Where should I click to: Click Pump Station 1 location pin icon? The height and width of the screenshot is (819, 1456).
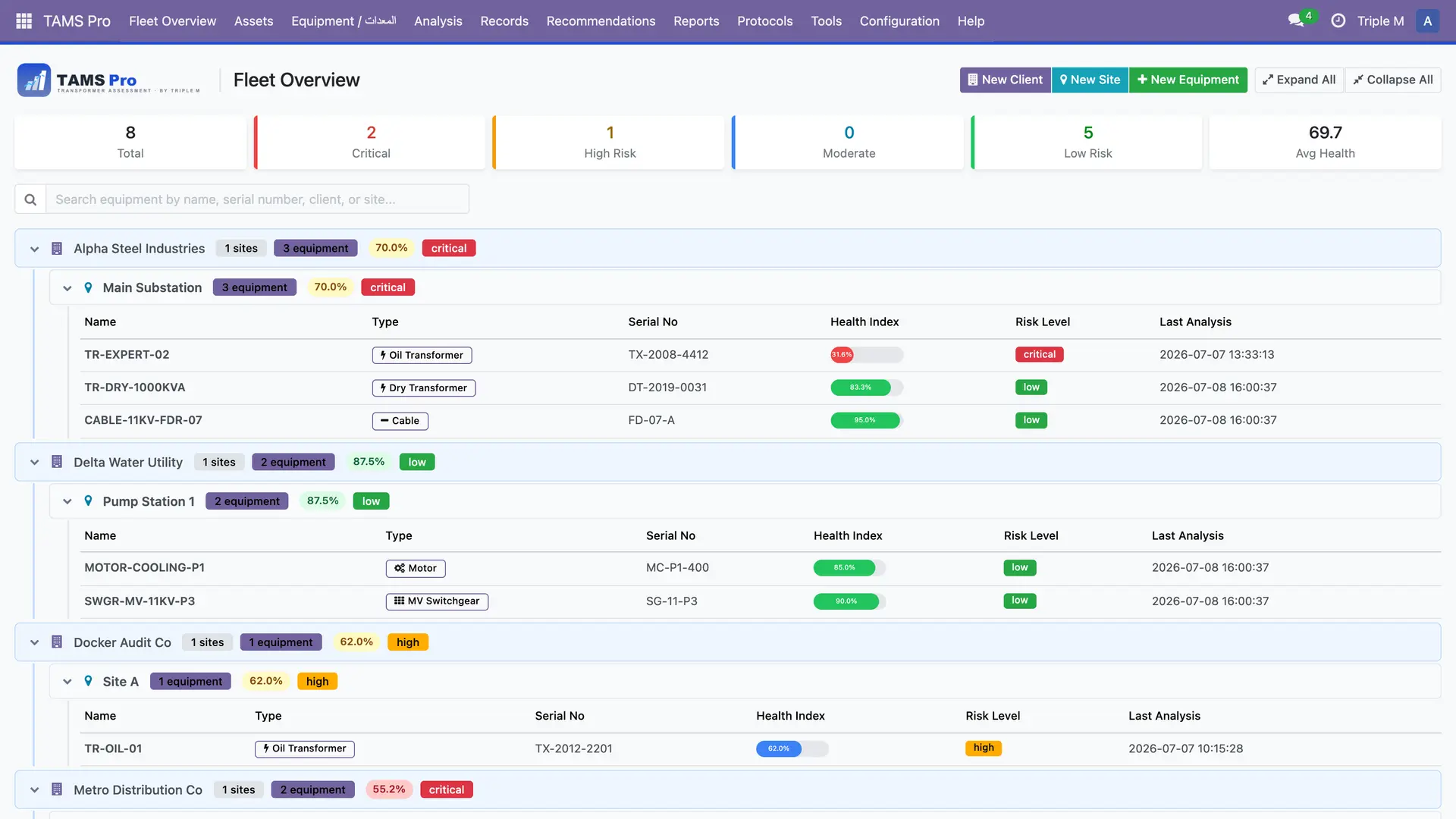pos(88,501)
